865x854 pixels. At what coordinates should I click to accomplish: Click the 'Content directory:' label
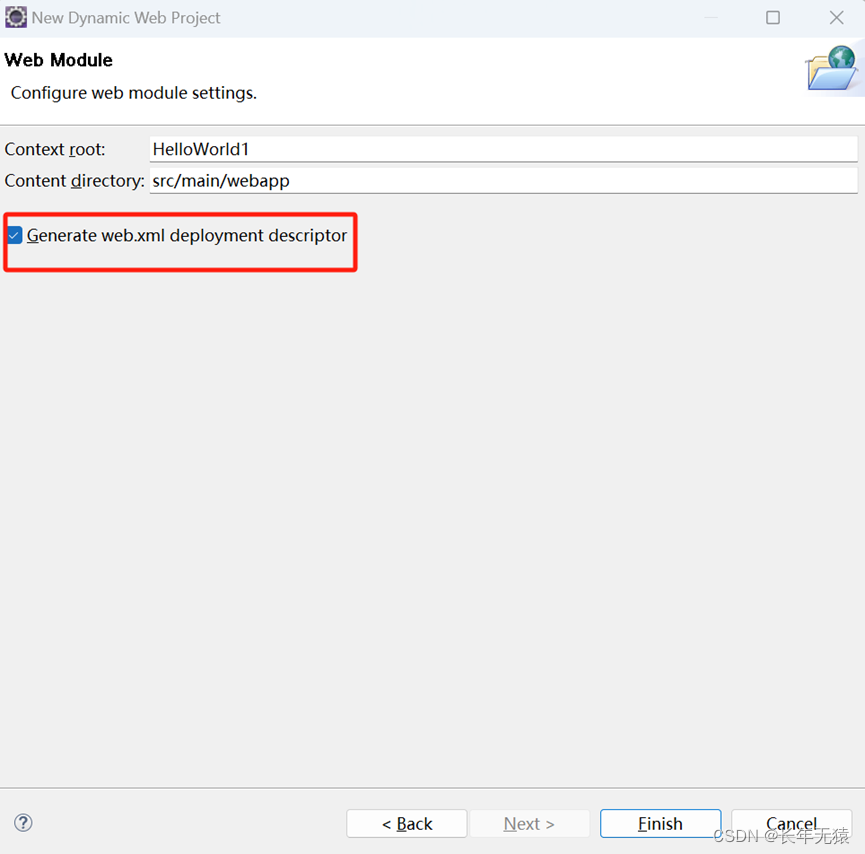point(74,181)
